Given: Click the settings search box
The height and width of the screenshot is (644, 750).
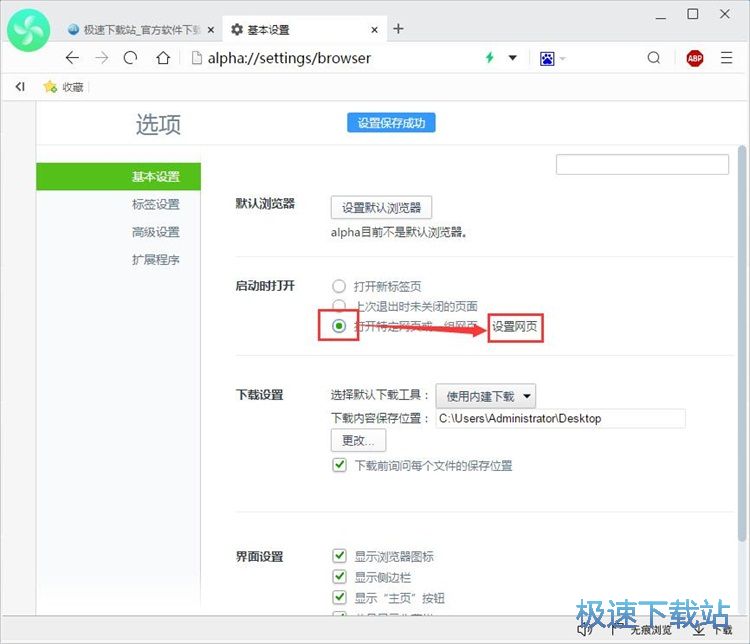Looking at the screenshot, I should pos(642,164).
